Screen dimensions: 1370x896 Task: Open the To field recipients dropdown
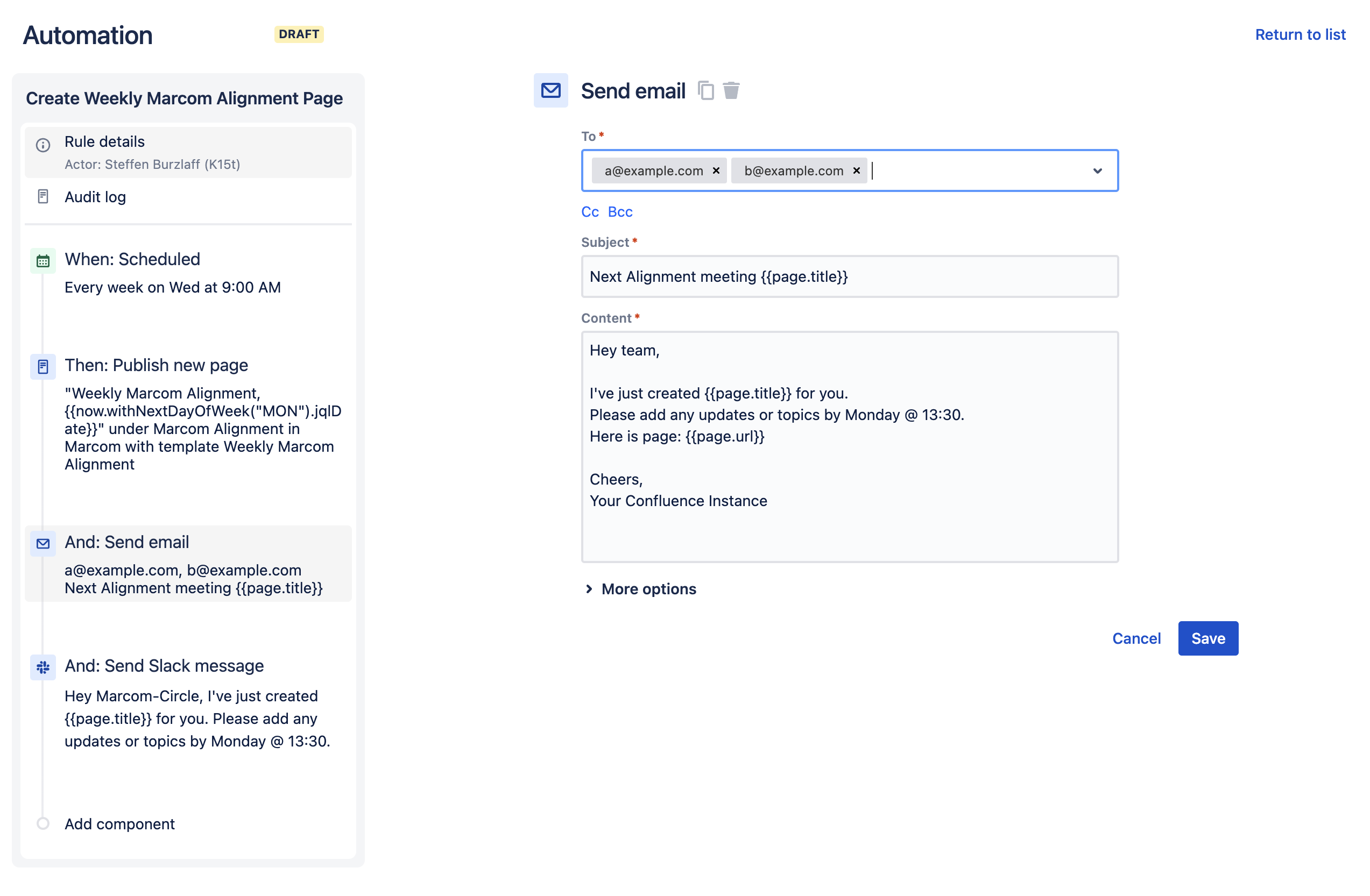coord(1097,171)
